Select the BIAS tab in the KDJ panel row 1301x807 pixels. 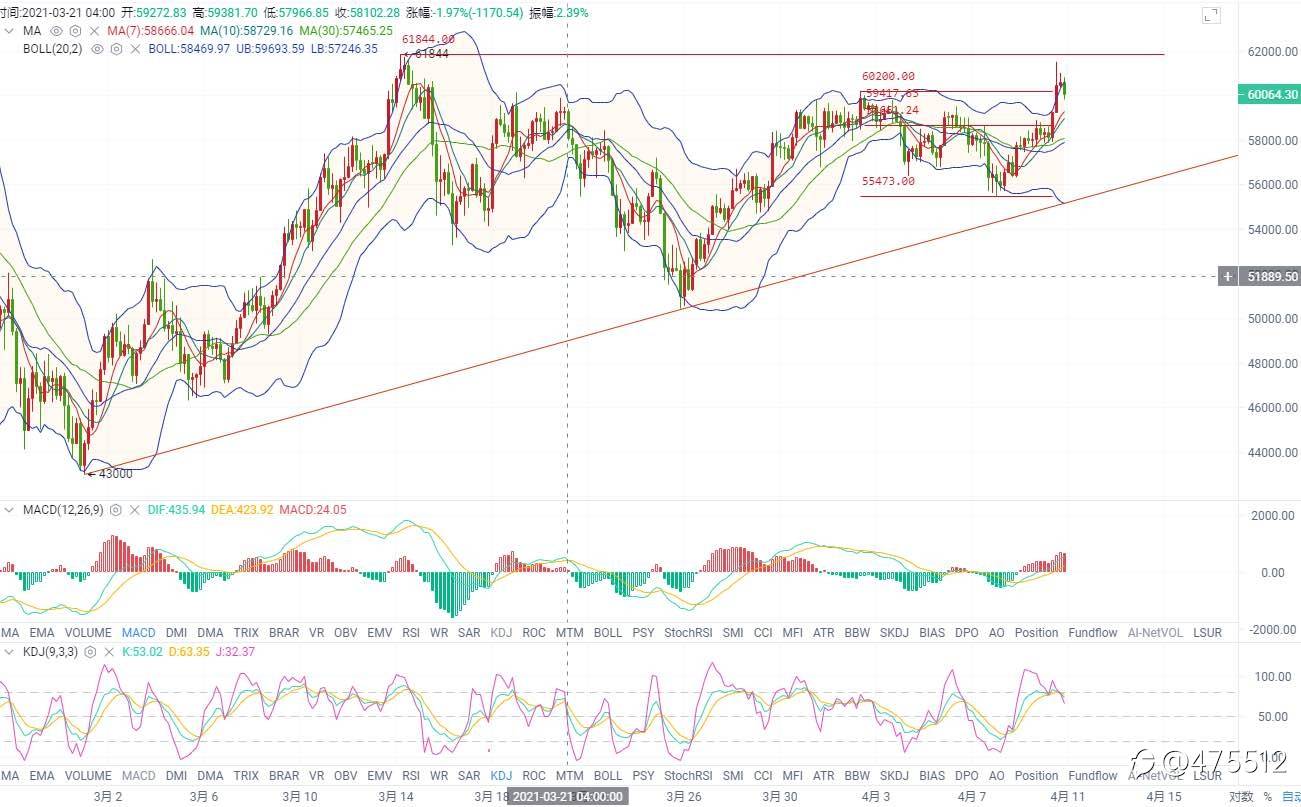[x=932, y=776]
